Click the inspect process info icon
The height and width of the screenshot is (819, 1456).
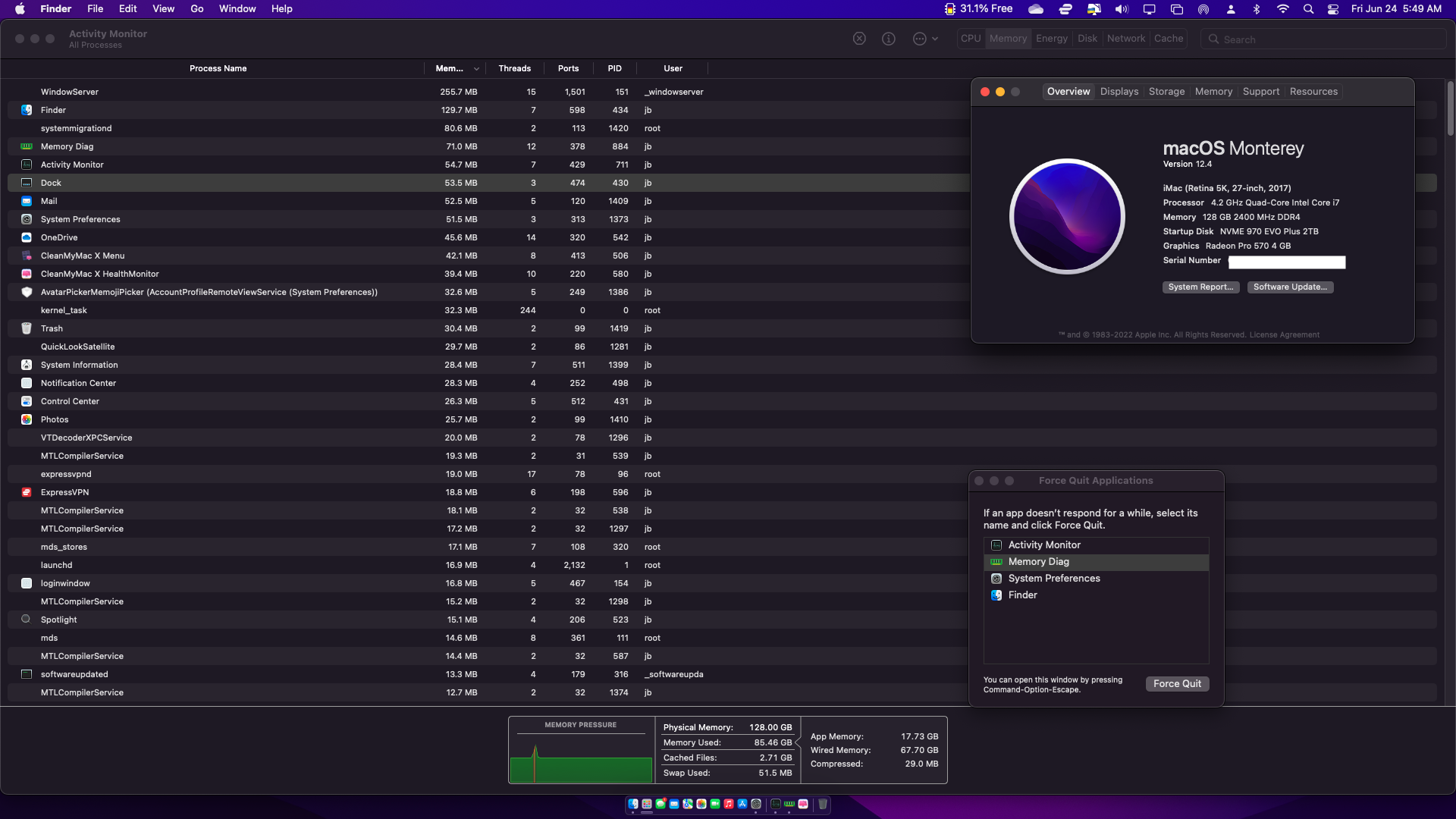(889, 39)
